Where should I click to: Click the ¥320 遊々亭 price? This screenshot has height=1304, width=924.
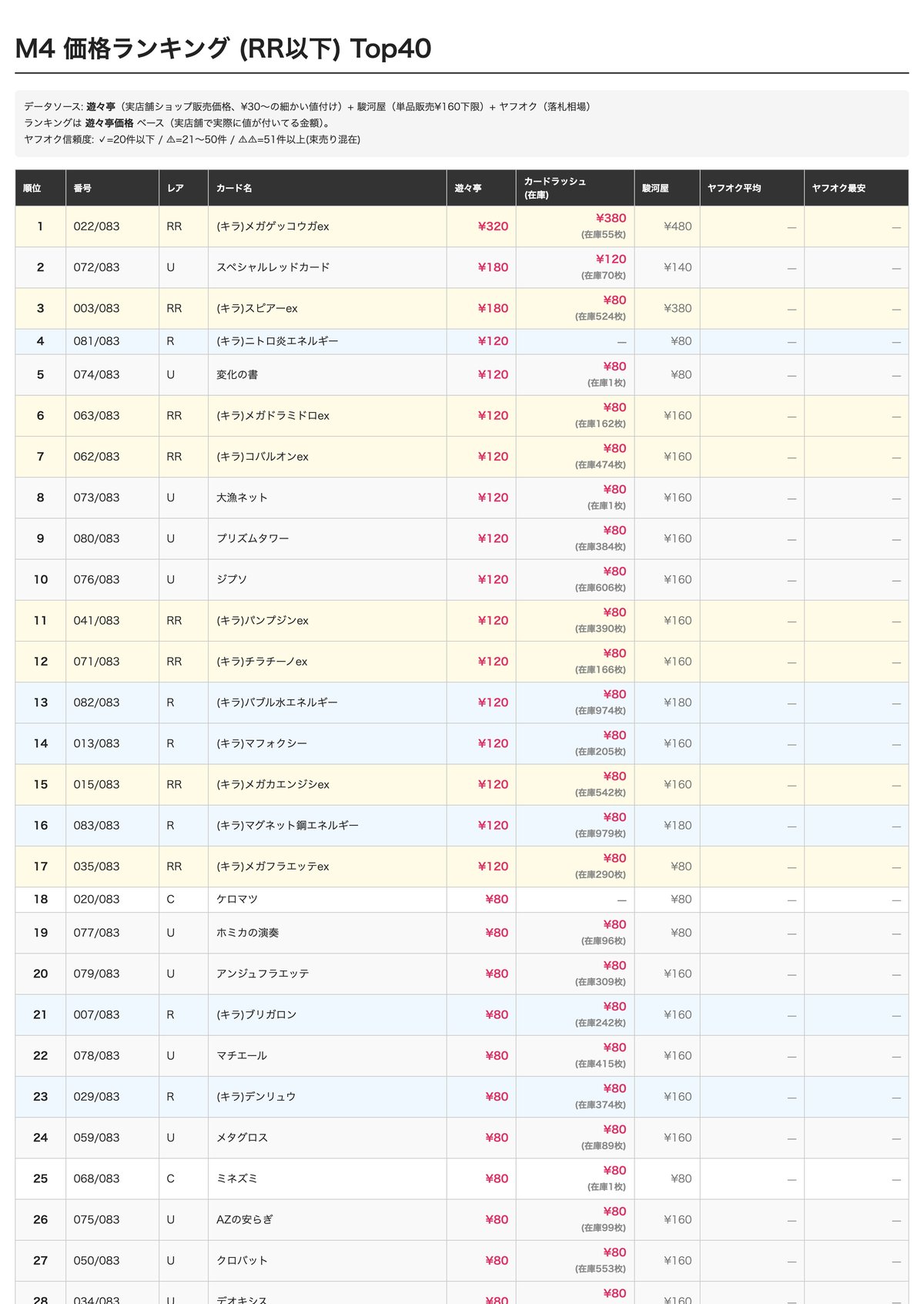pyautogui.click(x=493, y=226)
